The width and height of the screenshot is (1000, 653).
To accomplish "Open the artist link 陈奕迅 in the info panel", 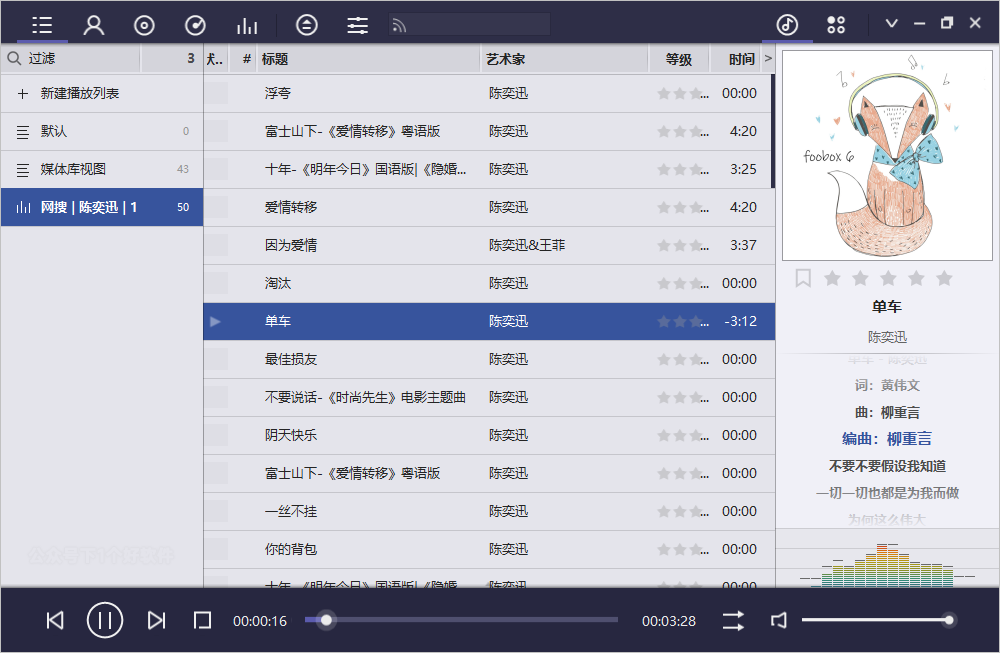I will point(886,337).
